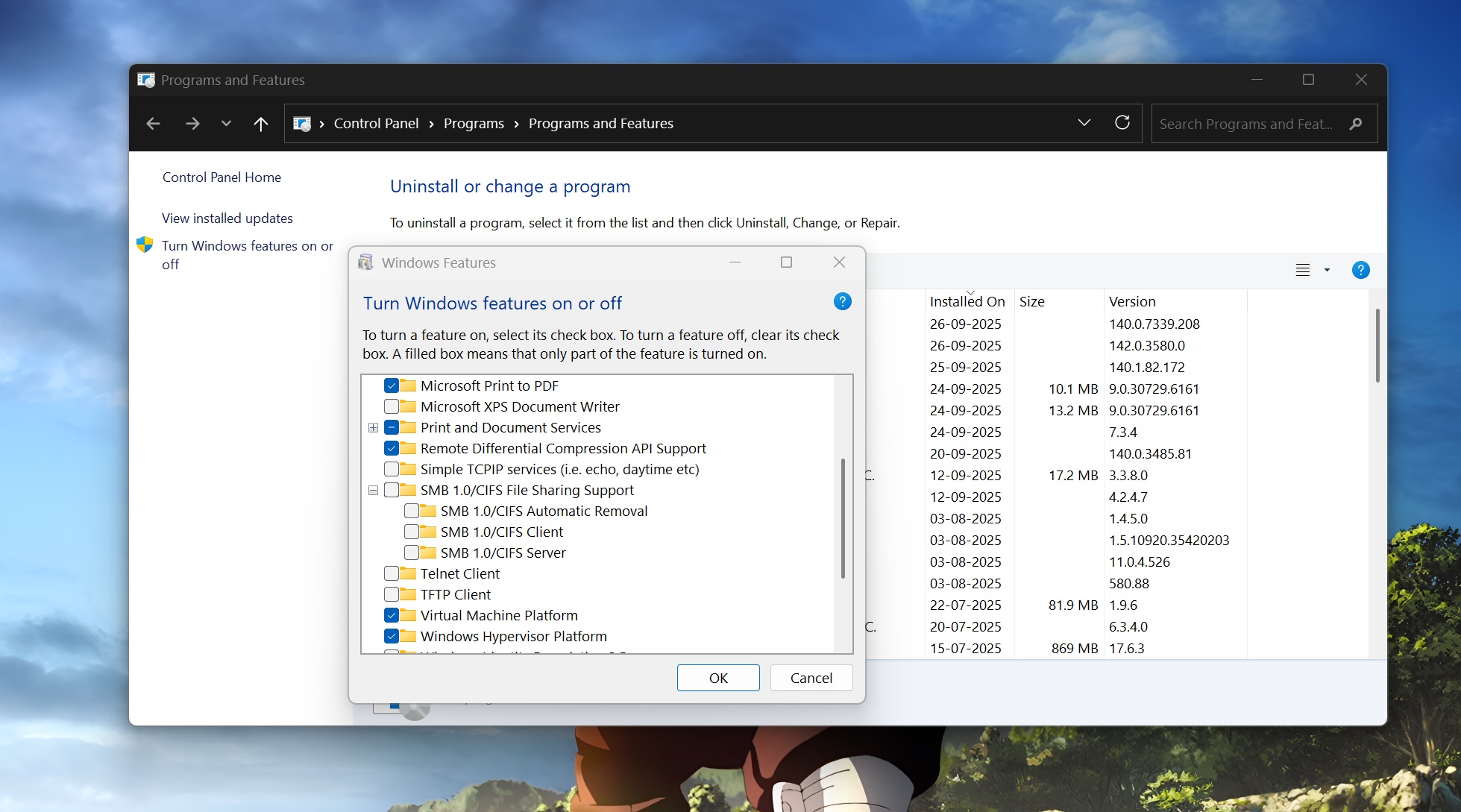The width and height of the screenshot is (1461, 812).
Task: Open View installed updates link
Action: tap(227, 218)
